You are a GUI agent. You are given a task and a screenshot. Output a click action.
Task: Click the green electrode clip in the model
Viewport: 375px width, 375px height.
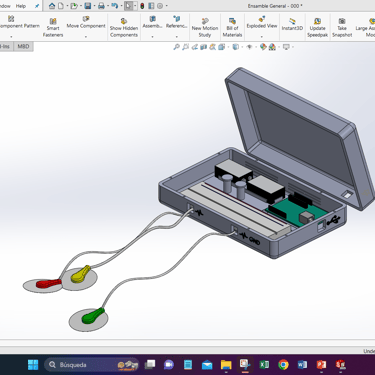93,315
